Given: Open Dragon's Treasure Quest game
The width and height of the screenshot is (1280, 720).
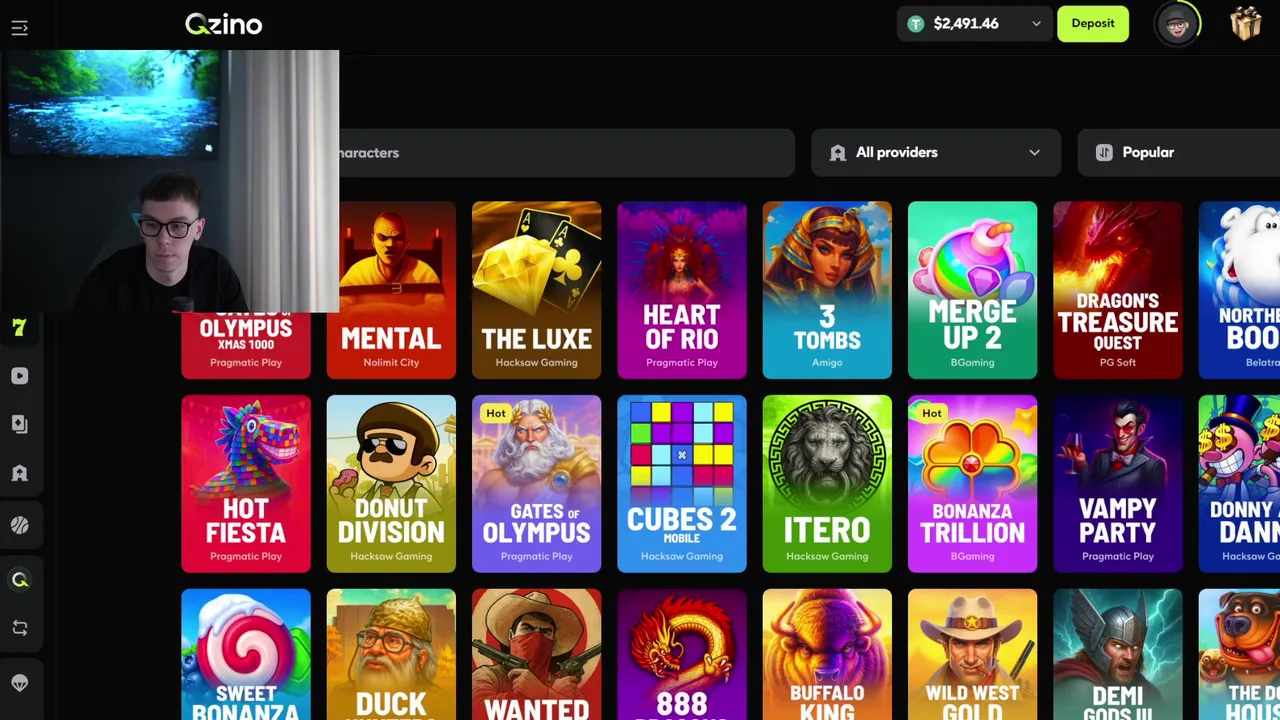Looking at the screenshot, I should [1118, 290].
